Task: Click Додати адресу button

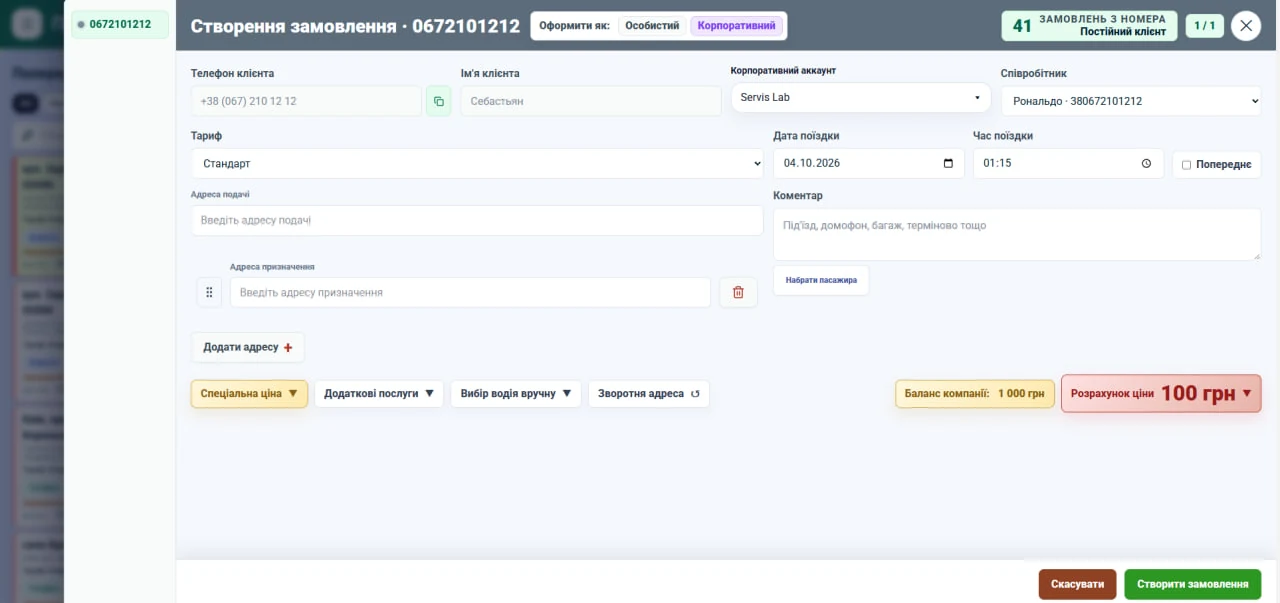Action: (248, 347)
